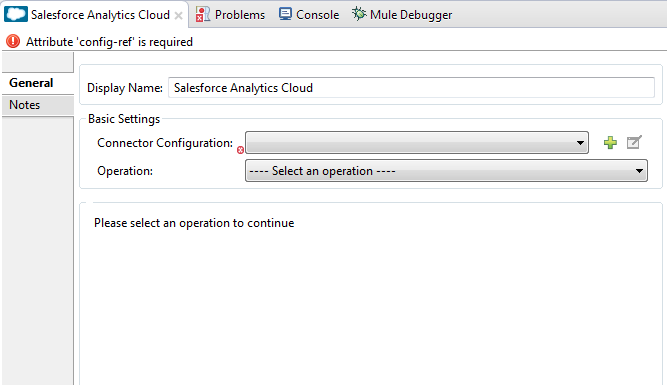Viewport: 667px width, 385px height.
Task: Click the green plus add configuration icon
Action: 610,143
